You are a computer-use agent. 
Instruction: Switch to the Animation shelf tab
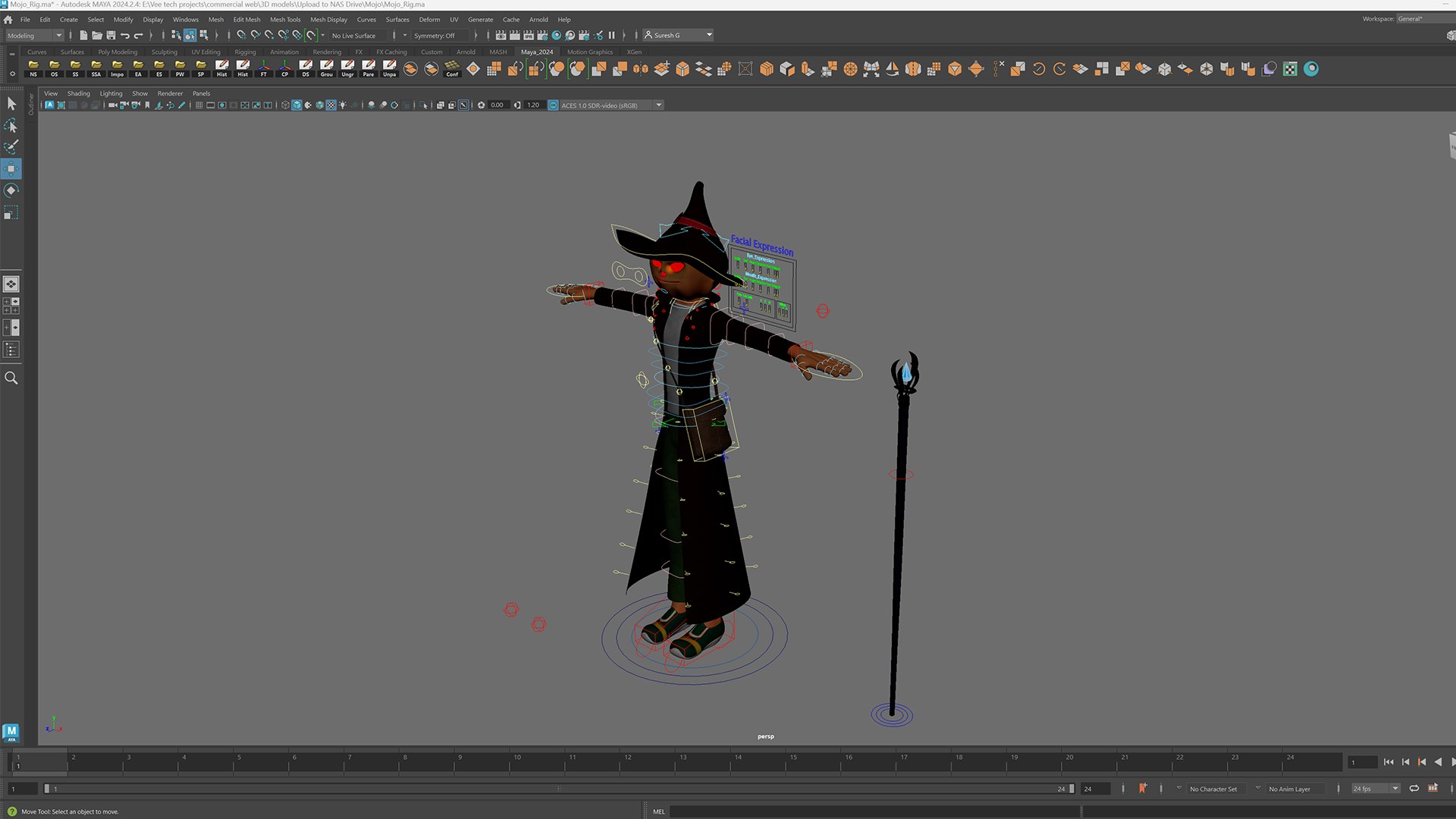284,52
